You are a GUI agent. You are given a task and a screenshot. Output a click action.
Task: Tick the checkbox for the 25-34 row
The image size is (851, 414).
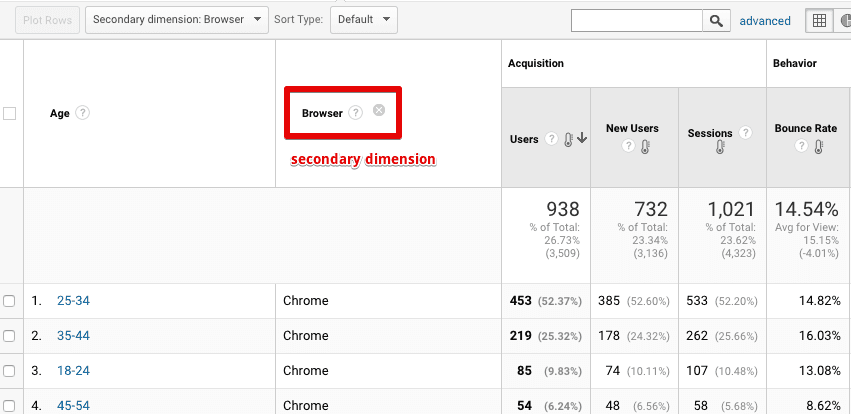(10, 301)
